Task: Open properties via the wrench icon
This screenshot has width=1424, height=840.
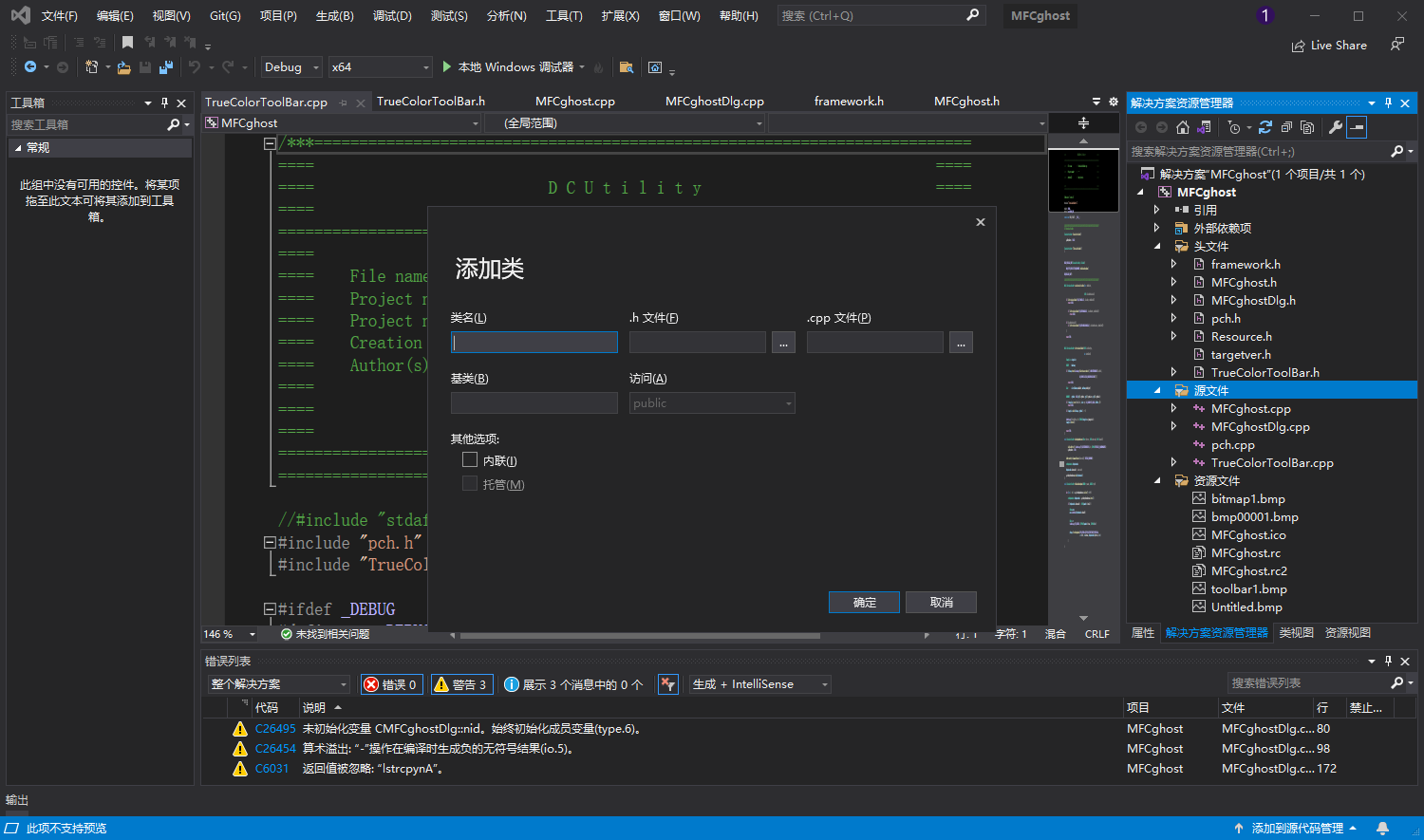Action: [x=1335, y=127]
